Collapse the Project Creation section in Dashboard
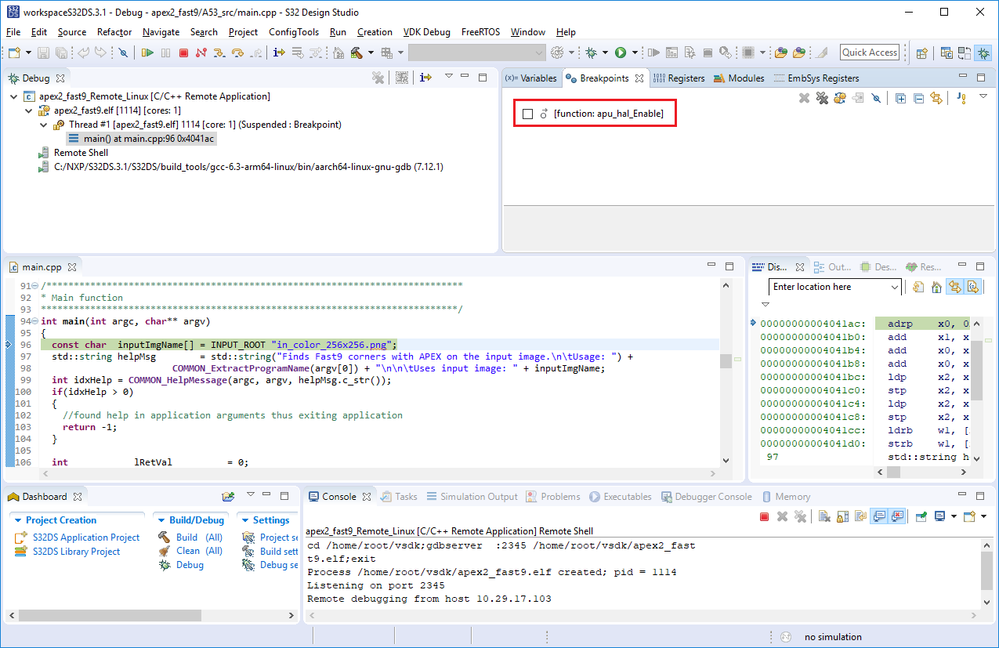The height and width of the screenshot is (648, 999). pos(18,521)
